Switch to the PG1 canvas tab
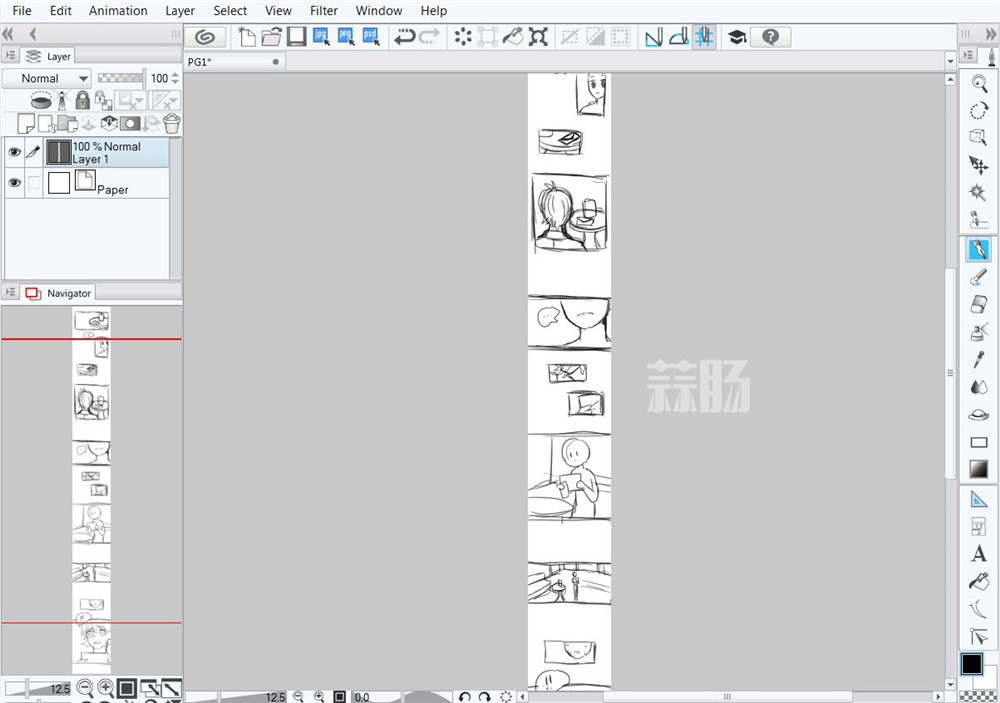This screenshot has height=703, width=1000. click(x=235, y=61)
